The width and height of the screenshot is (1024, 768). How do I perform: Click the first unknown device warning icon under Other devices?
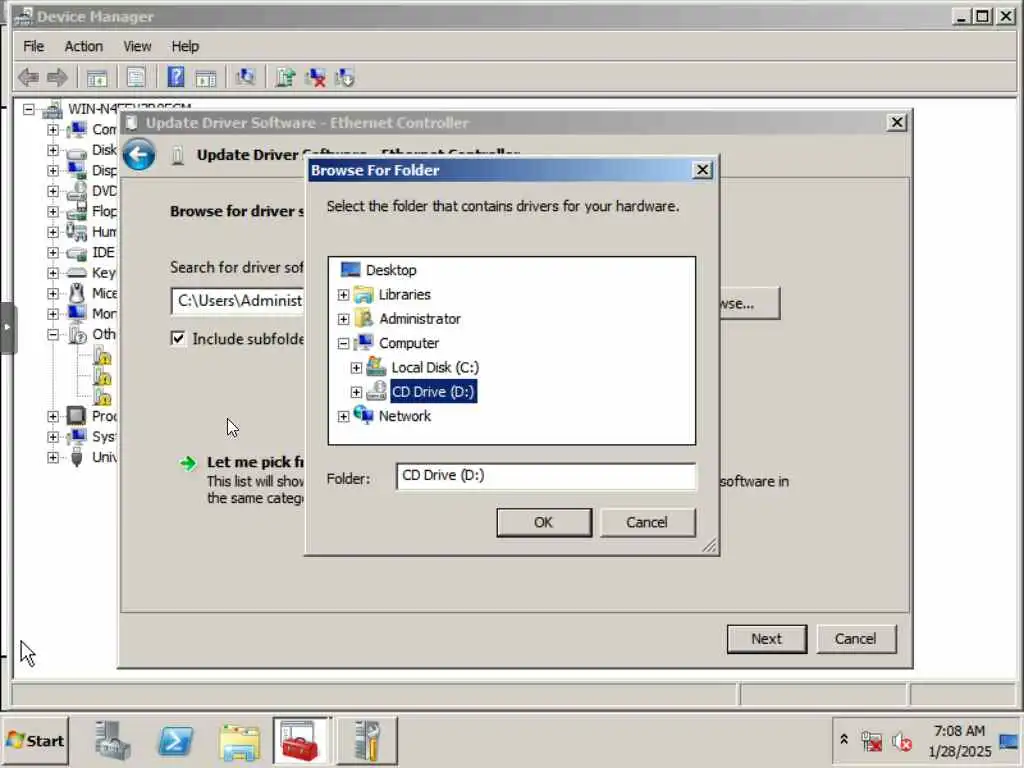point(102,356)
